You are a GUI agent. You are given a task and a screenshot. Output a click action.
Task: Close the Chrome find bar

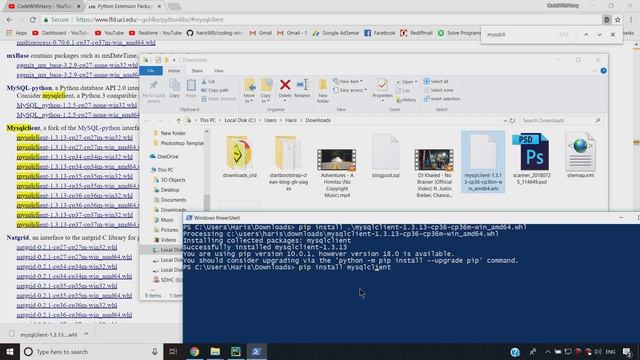click(x=613, y=35)
